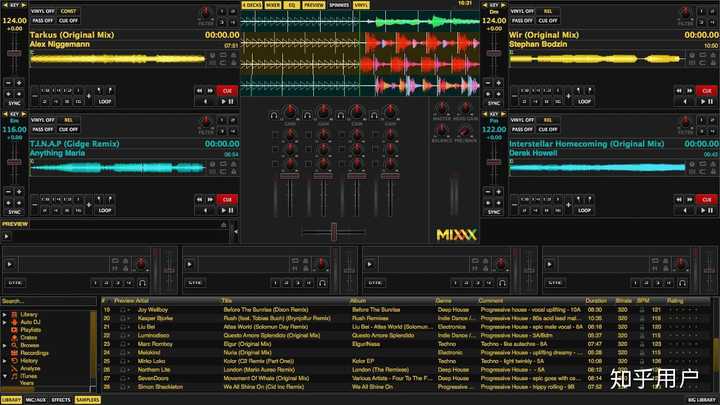Click fast-forward on the Tarkus (Original Mix) deck
Screen dimensions: 720x405
[x=210, y=91]
